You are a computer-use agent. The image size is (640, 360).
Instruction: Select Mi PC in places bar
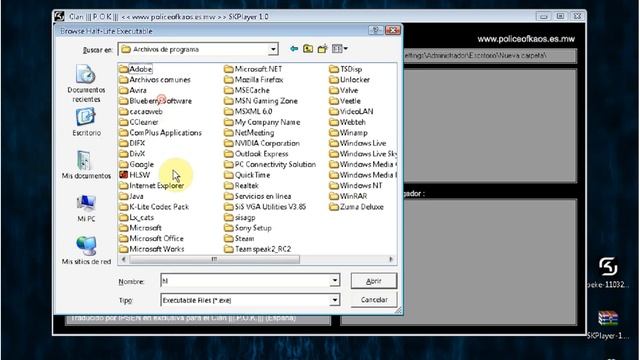pyautogui.click(x=86, y=208)
